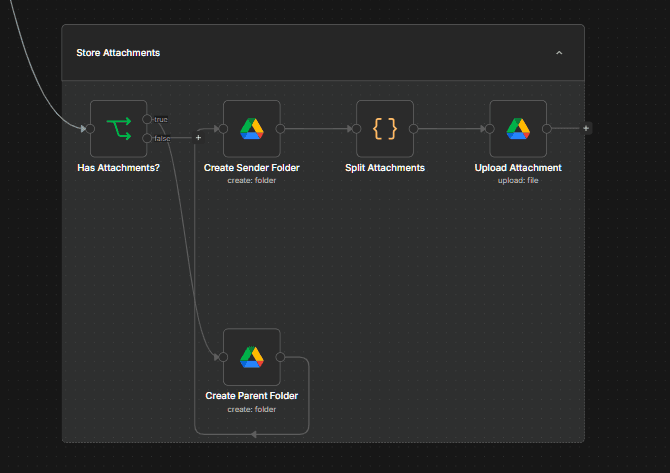Click the 'upload: file' subtitle text

click(x=518, y=180)
